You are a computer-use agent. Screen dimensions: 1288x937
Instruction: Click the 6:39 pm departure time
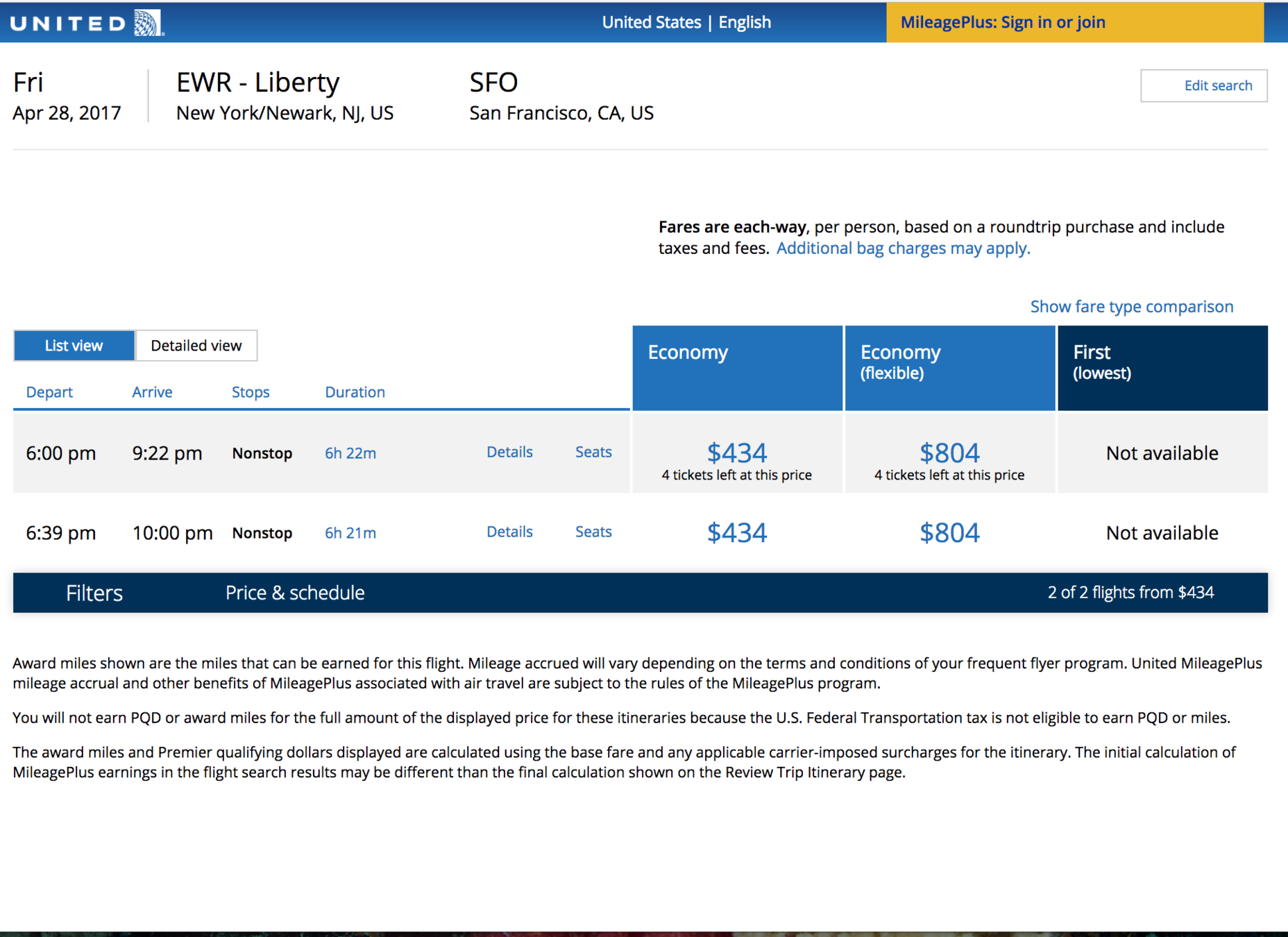click(61, 533)
